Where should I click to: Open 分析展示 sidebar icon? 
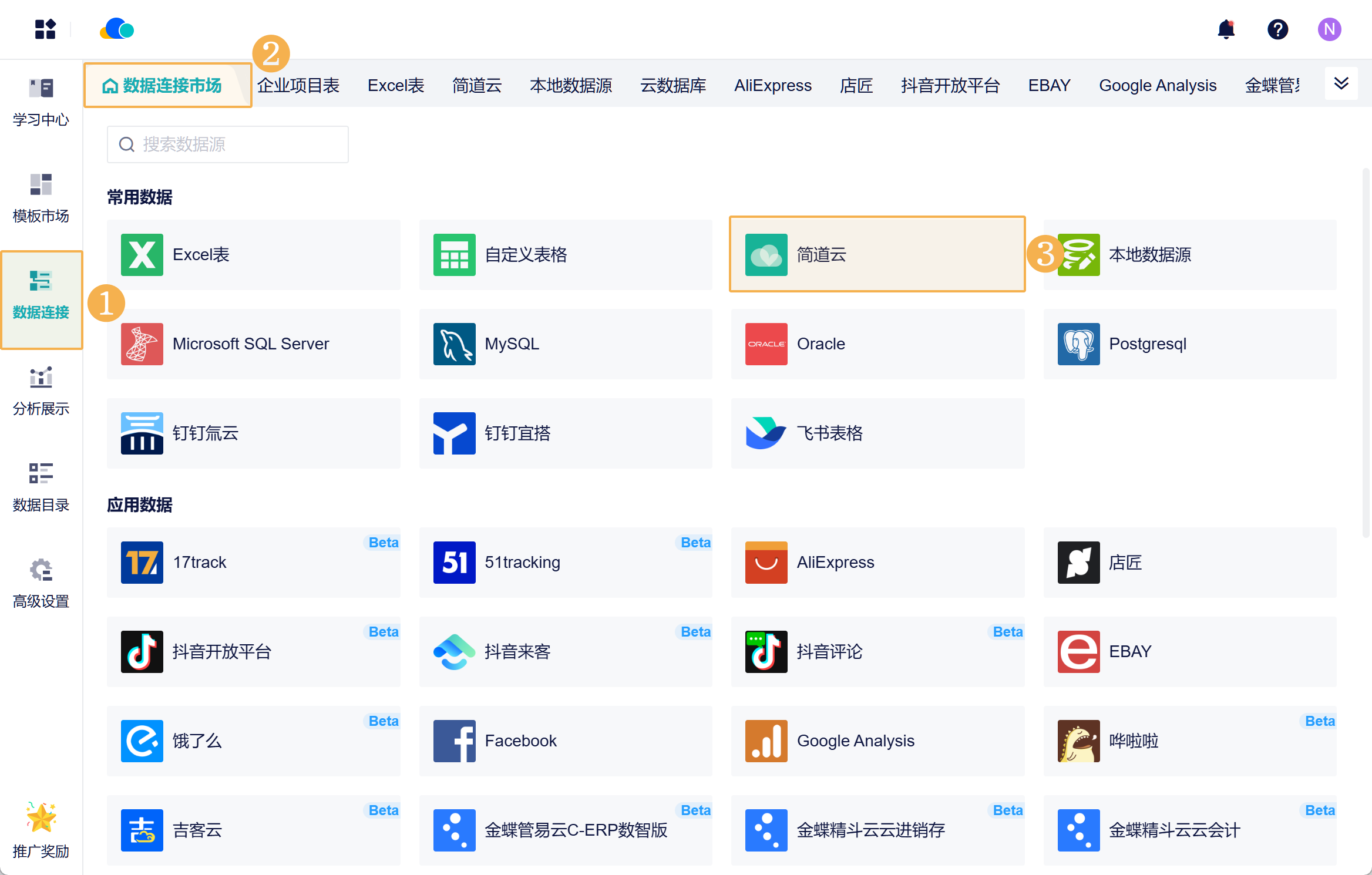(41, 391)
